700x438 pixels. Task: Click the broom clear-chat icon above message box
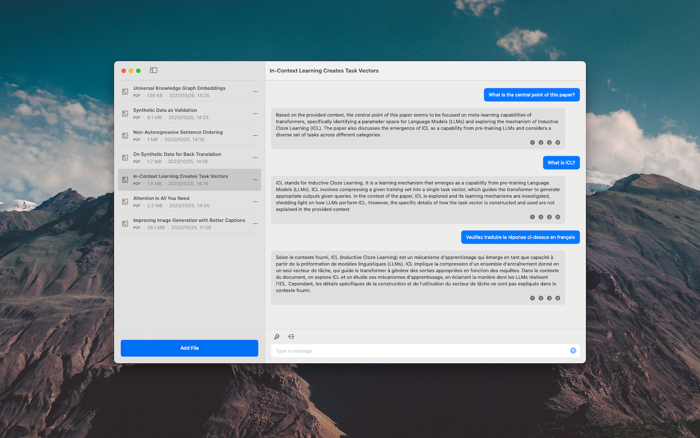(277, 336)
